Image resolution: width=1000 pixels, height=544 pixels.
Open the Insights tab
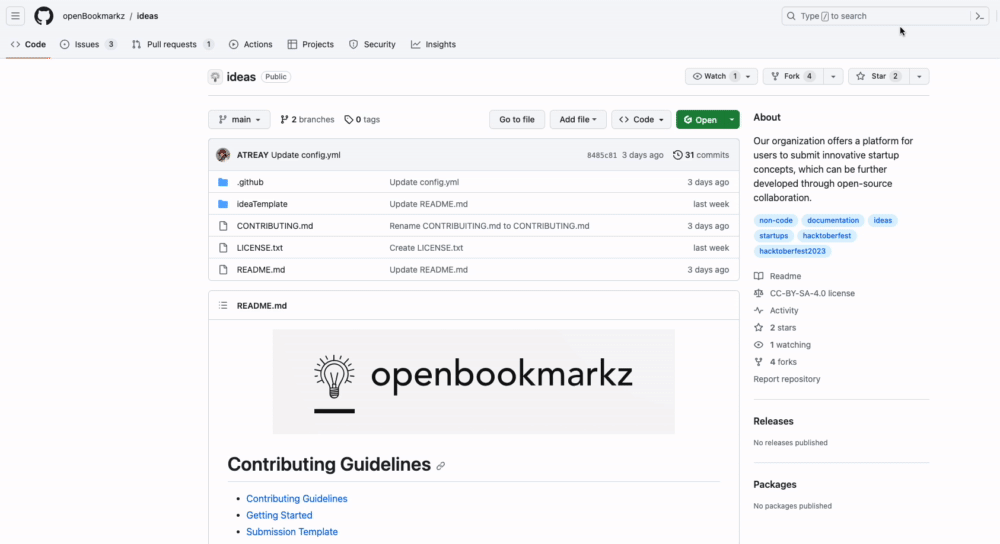(x=433, y=45)
